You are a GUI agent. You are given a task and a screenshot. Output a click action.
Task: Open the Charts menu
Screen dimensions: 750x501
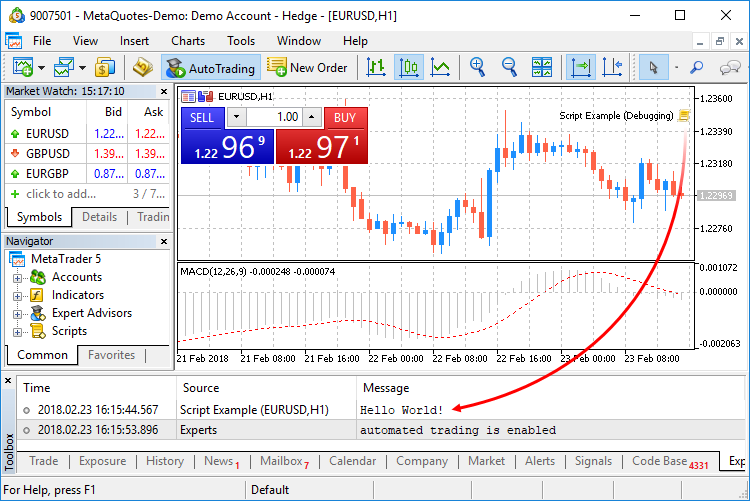[x=188, y=41]
